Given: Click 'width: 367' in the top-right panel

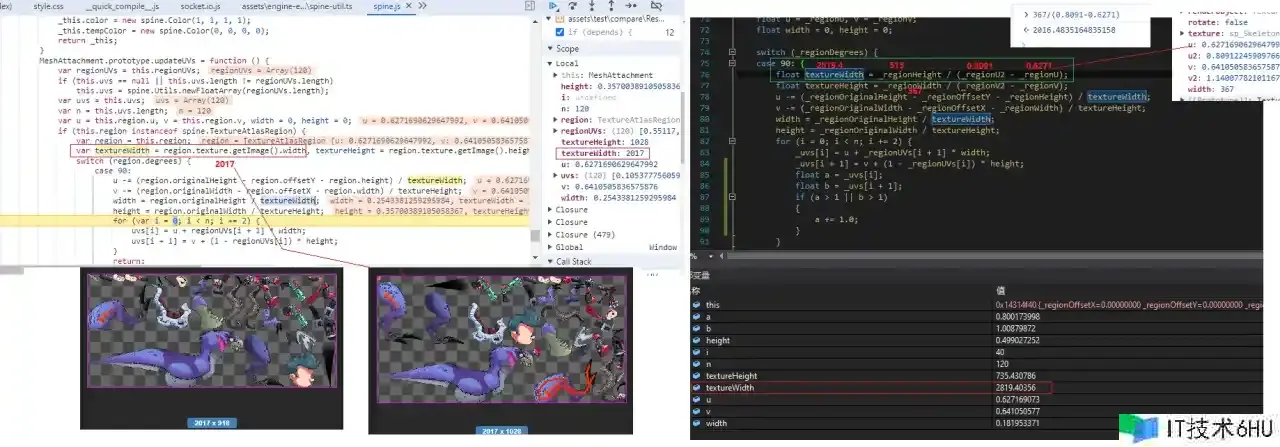Looking at the screenshot, I should point(1212,88).
